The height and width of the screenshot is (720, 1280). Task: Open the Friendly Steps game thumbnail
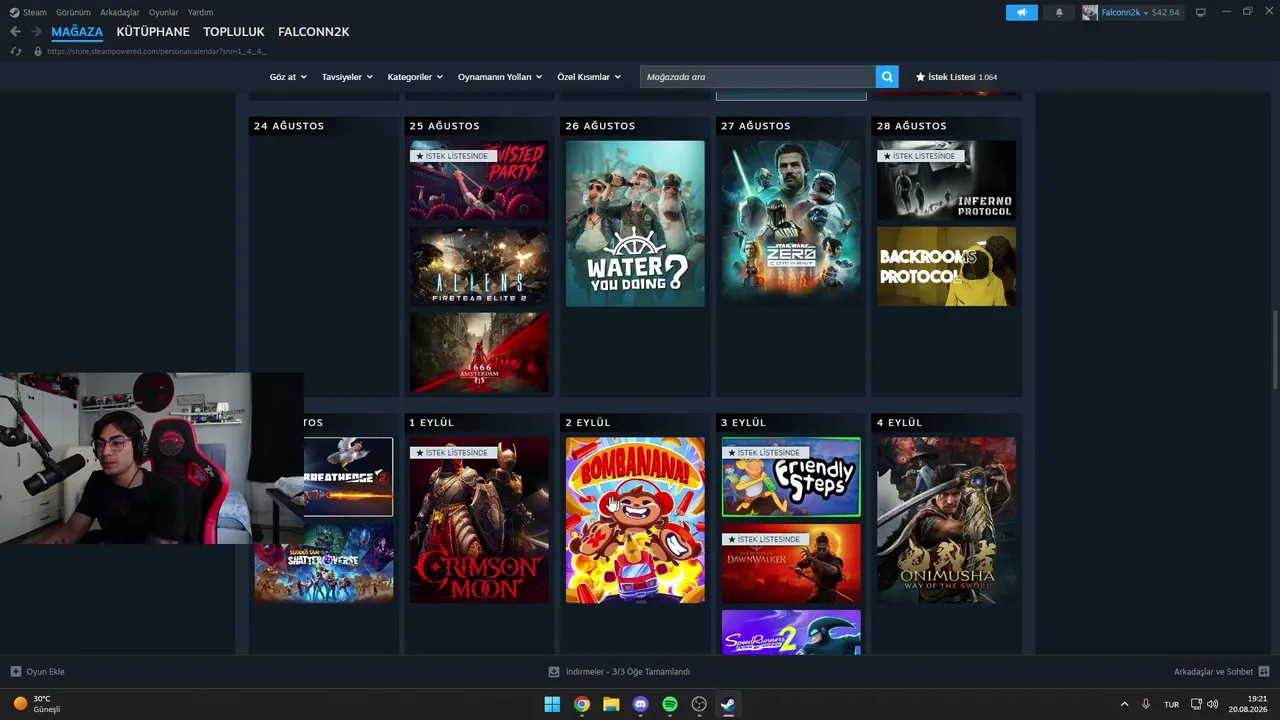tap(791, 477)
